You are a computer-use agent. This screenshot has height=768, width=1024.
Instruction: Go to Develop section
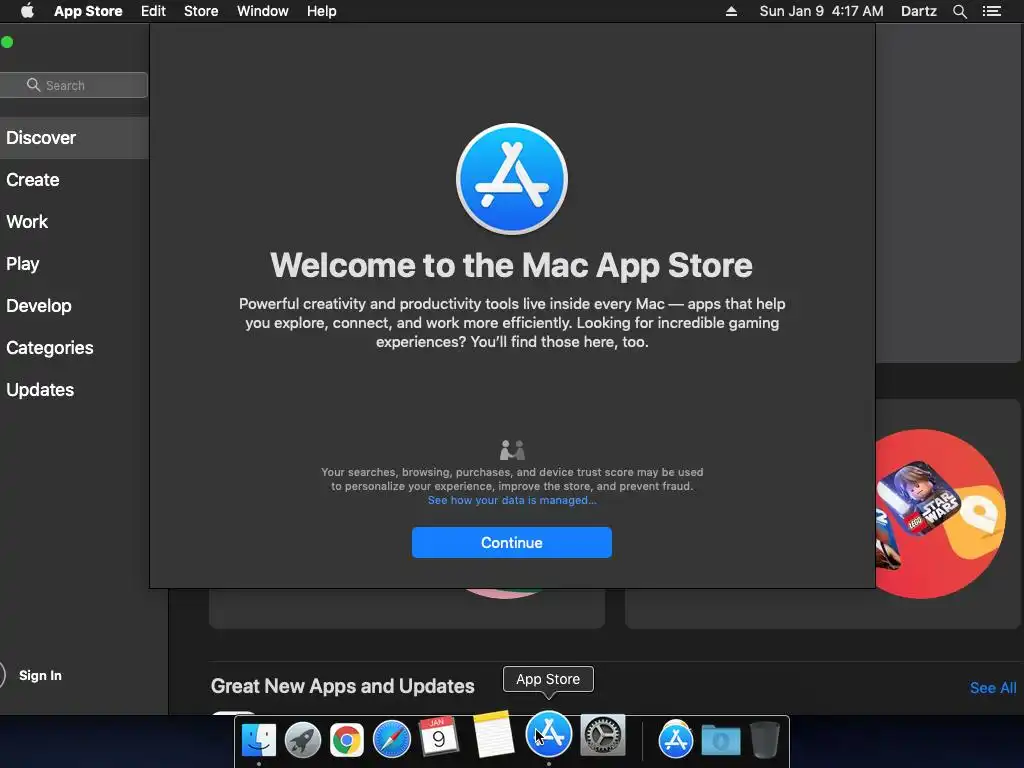(39, 306)
